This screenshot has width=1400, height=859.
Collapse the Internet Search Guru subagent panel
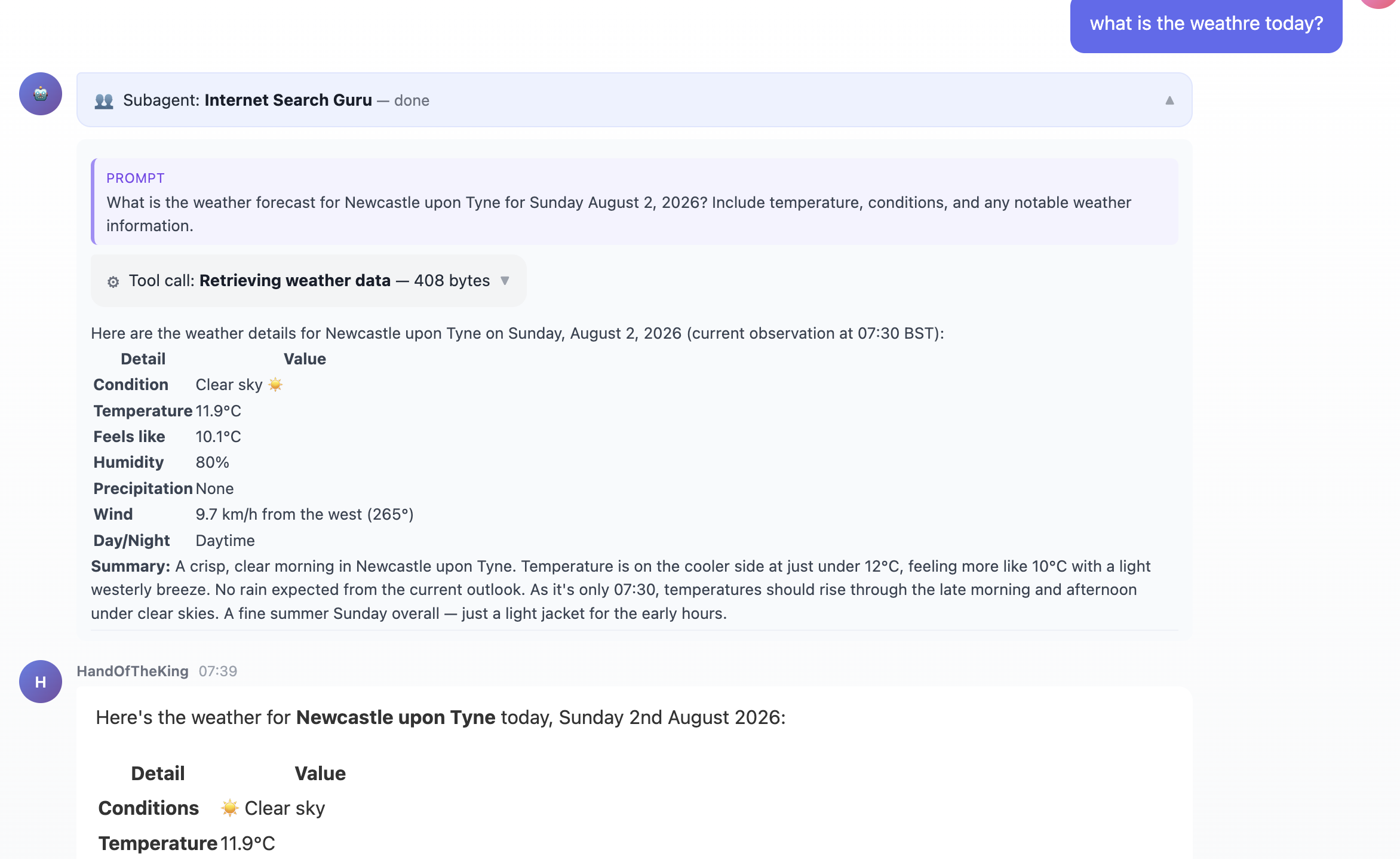pos(1169,100)
